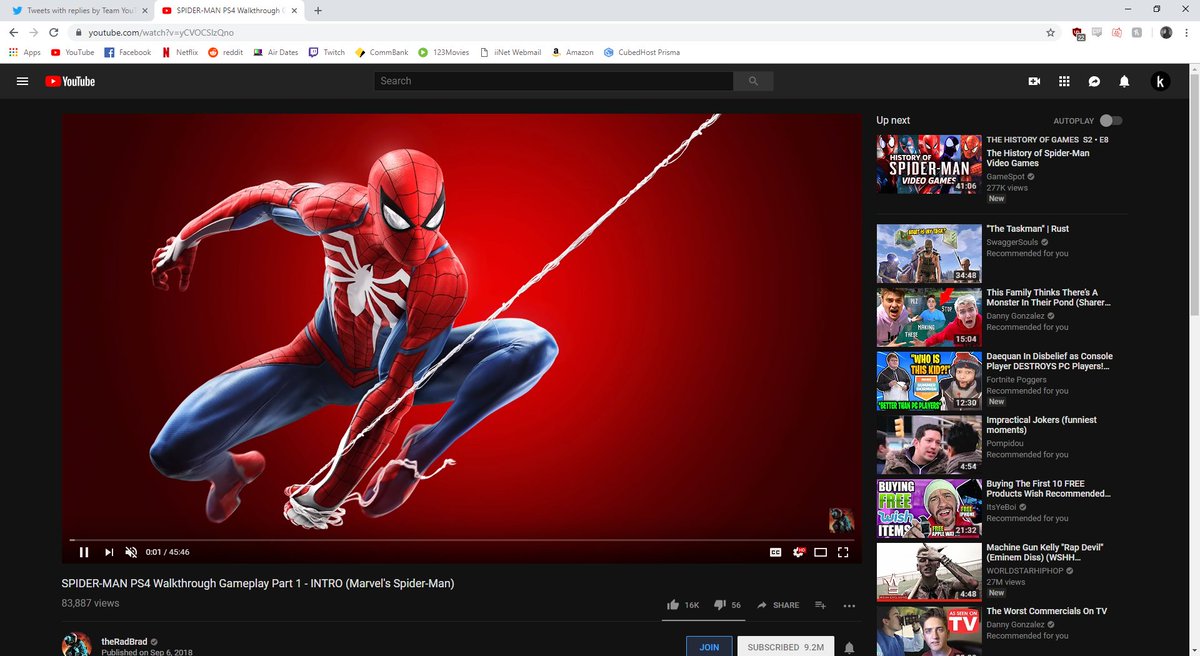Open the Air Dates bookmark
The image size is (1200, 656).
coord(276,52)
